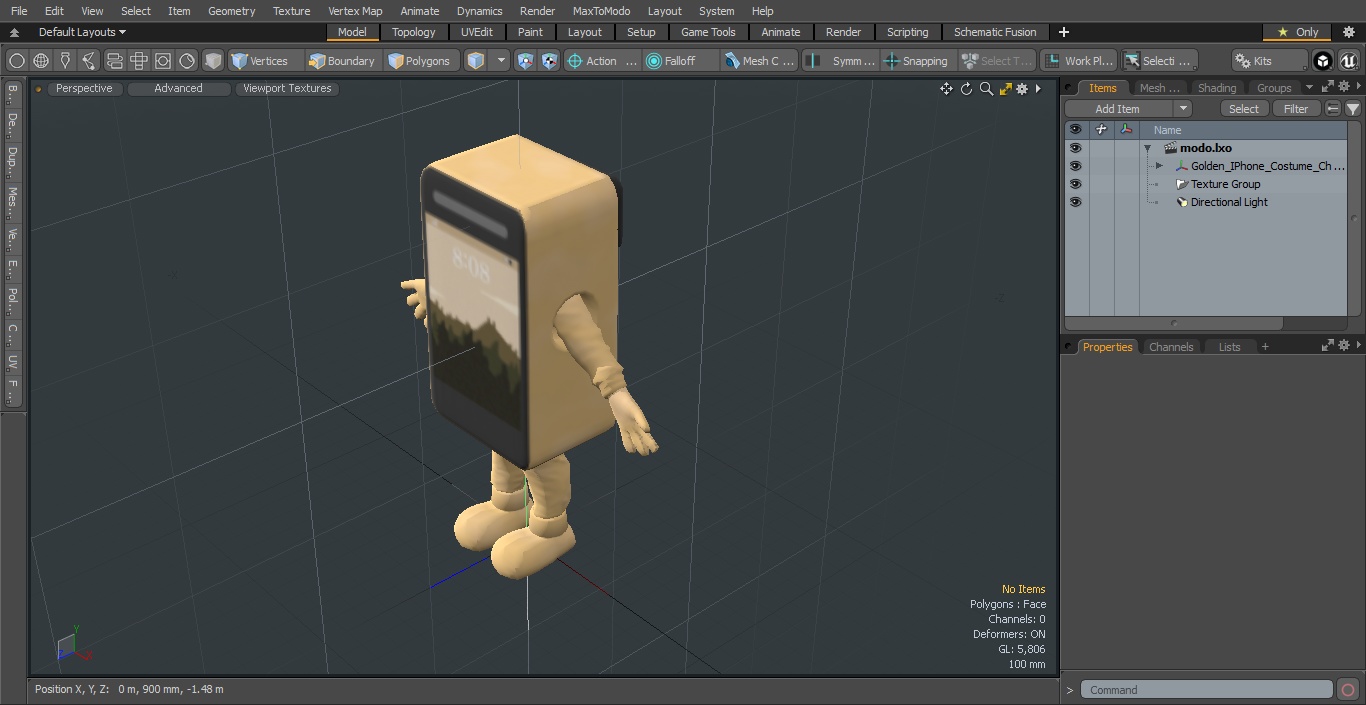
Task: Toggle Symmetry option
Action: [841, 61]
